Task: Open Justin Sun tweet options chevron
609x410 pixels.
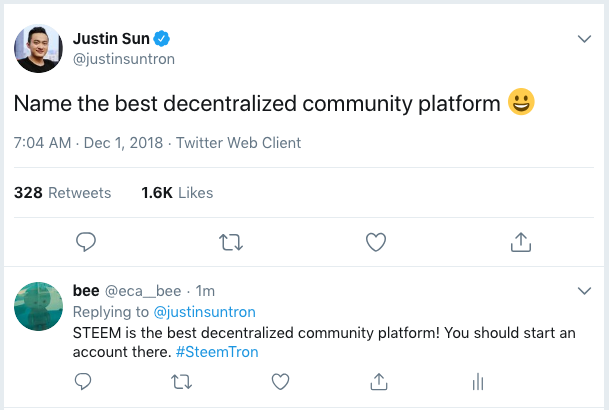Action: (x=585, y=38)
